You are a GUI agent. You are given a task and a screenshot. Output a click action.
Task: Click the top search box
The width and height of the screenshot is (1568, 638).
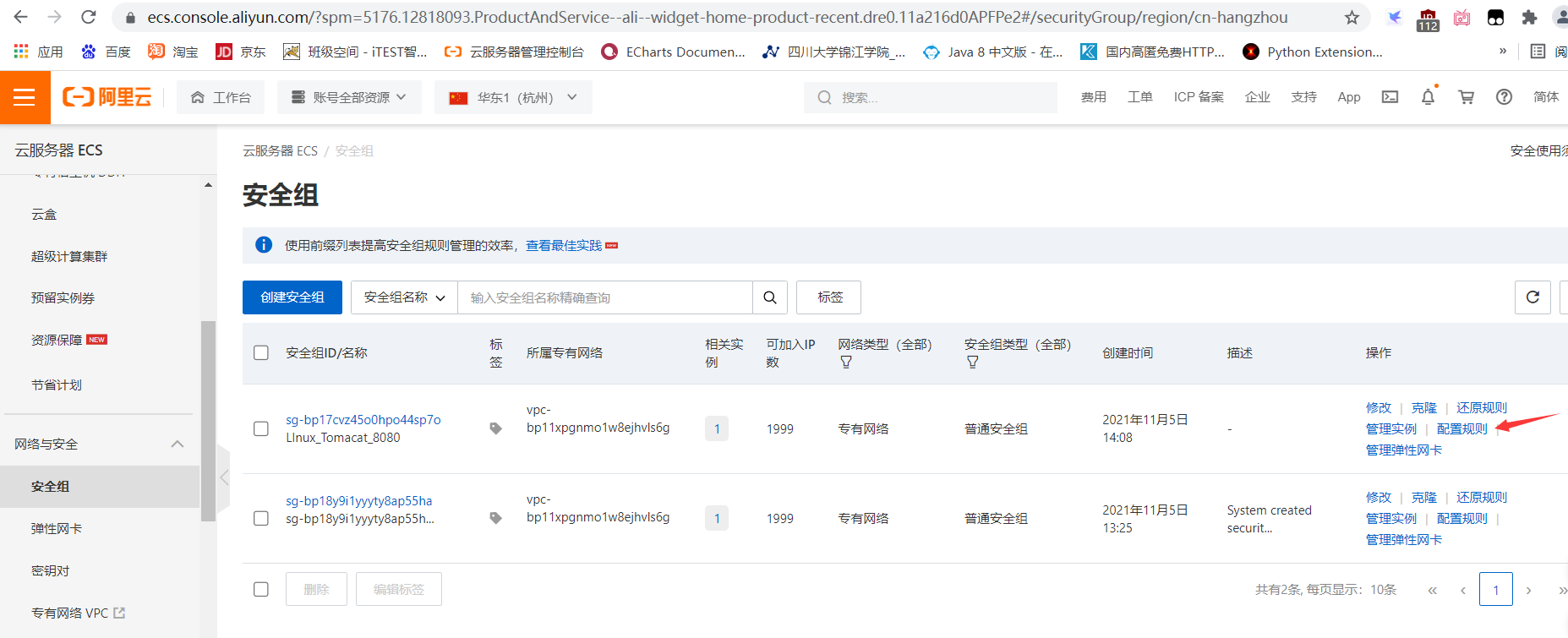(x=931, y=97)
